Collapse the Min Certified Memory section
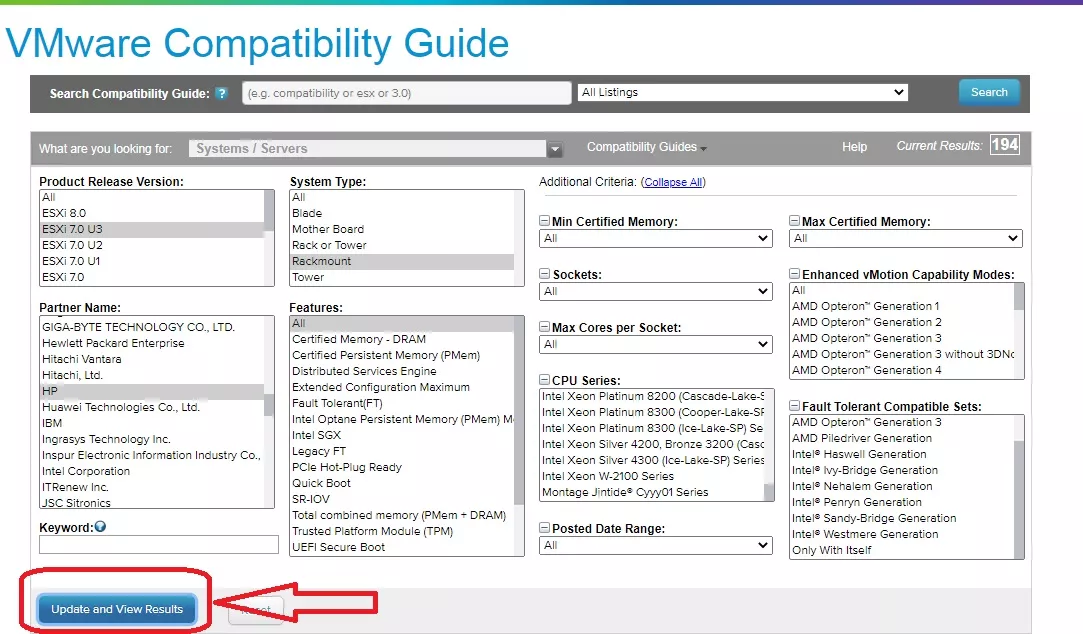1083x634 pixels. (544, 221)
